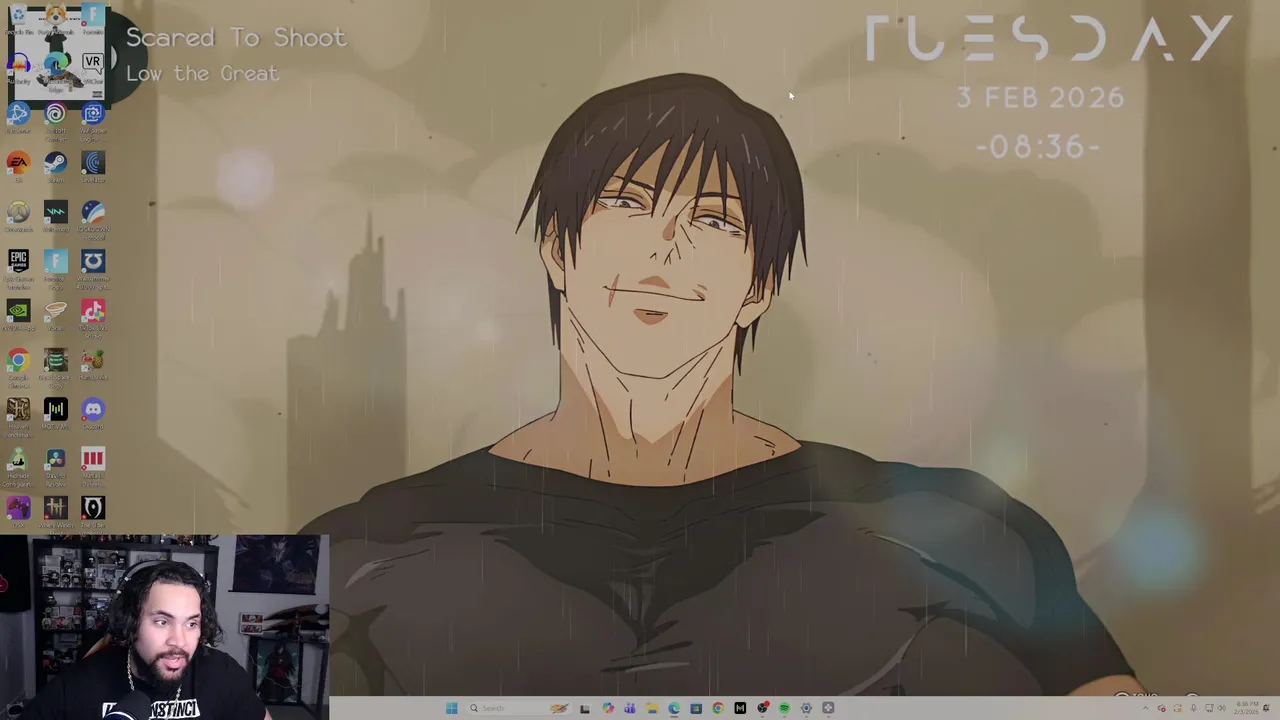This screenshot has height=720, width=1280.
Task: Open File Explorer from the taskbar
Action: [x=652, y=708]
